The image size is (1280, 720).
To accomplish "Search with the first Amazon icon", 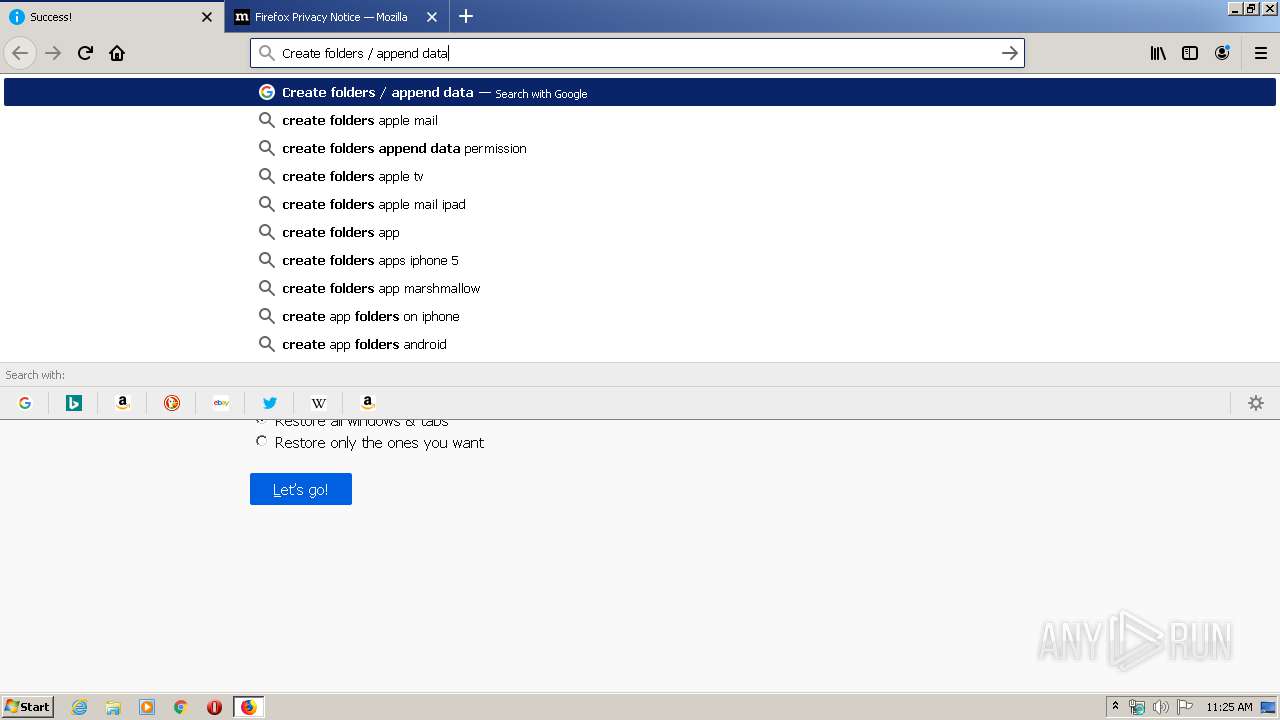I will (x=123, y=403).
